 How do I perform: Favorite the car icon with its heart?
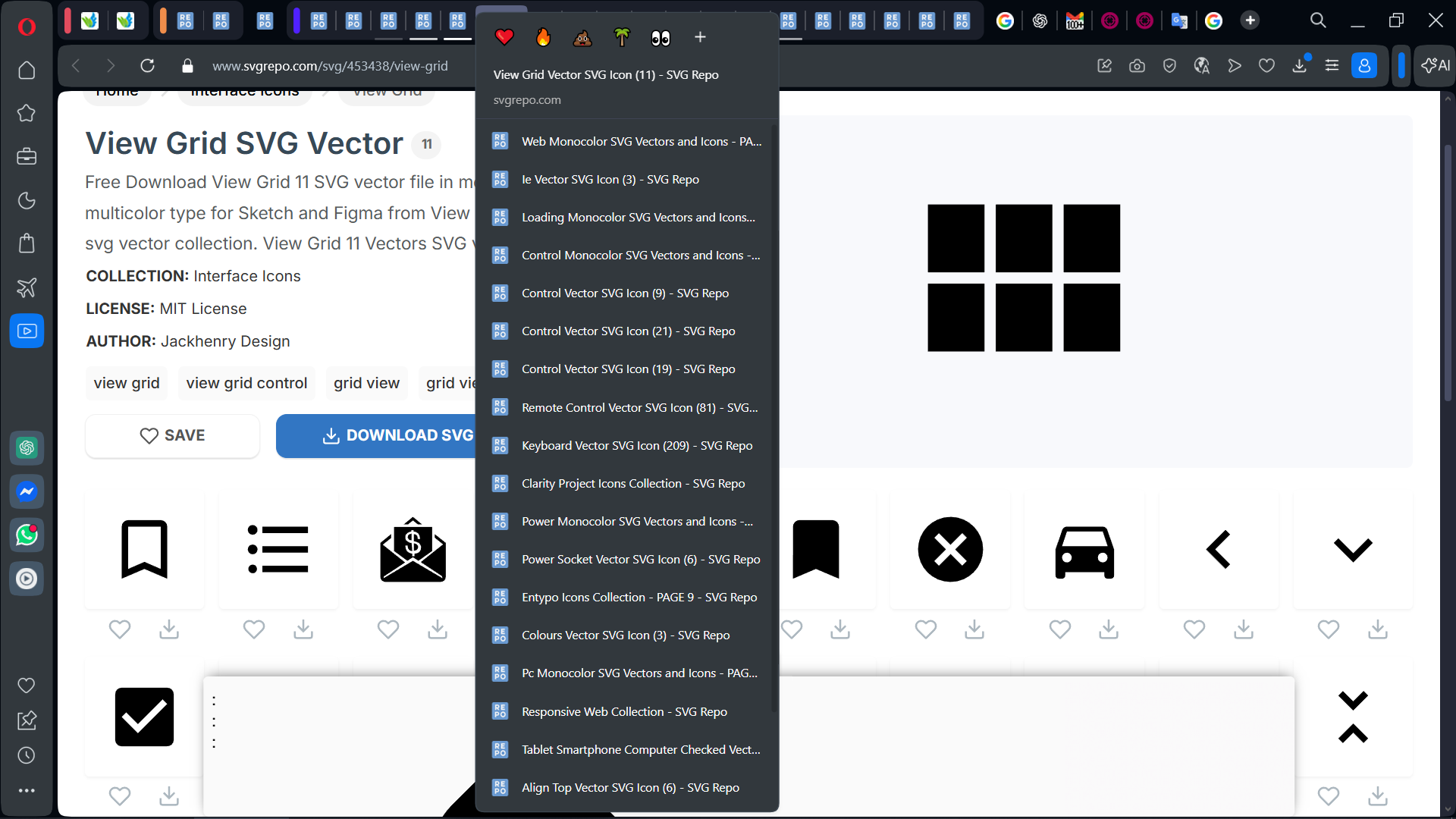1059,629
